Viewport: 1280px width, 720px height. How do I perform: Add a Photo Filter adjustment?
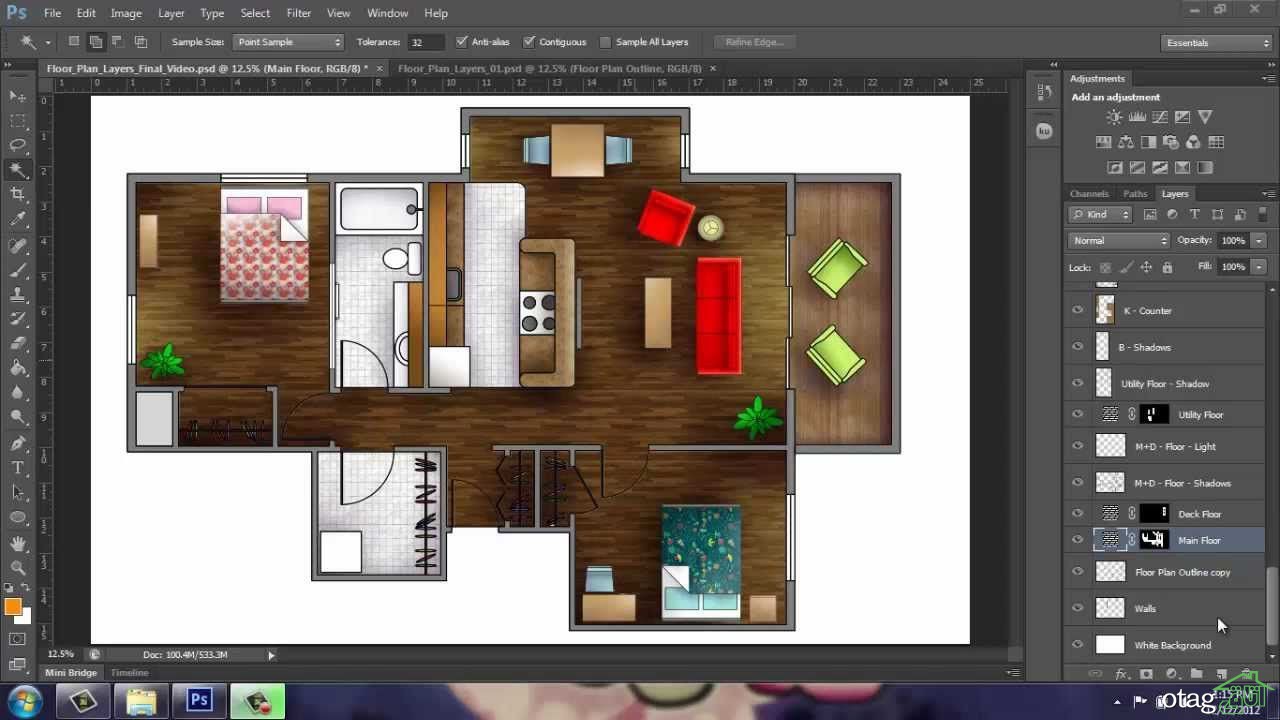[1171, 143]
